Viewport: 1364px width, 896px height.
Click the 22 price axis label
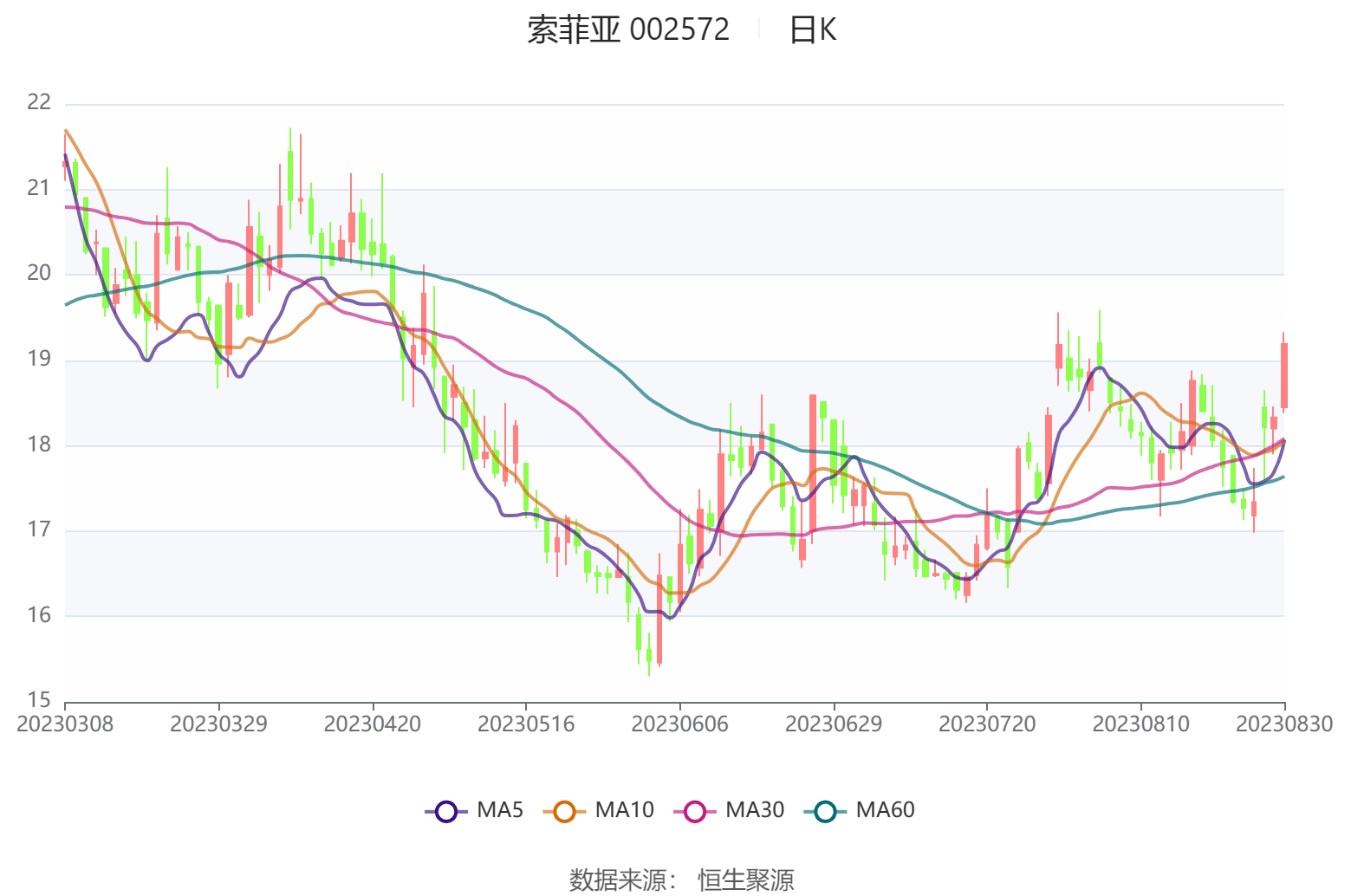click(39, 102)
